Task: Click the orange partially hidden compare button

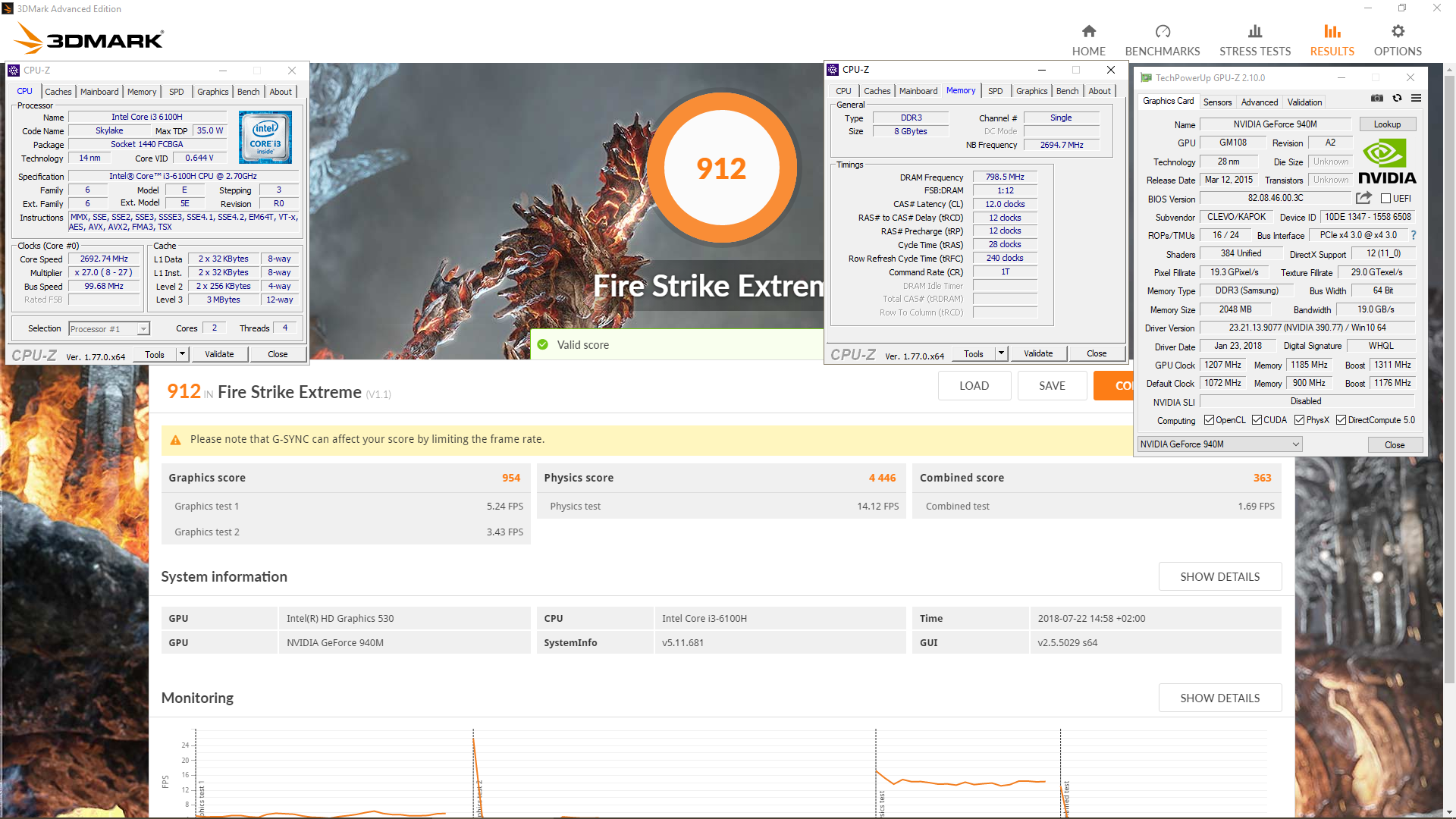Action: click(1113, 386)
